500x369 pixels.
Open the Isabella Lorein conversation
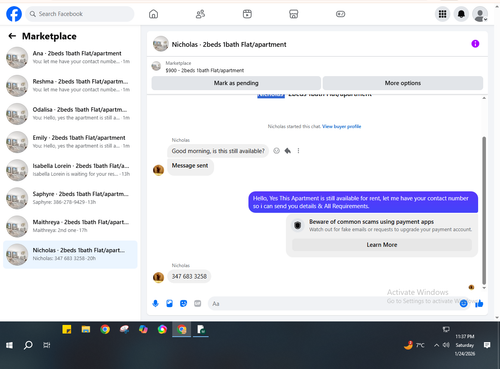[x=70, y=170]
